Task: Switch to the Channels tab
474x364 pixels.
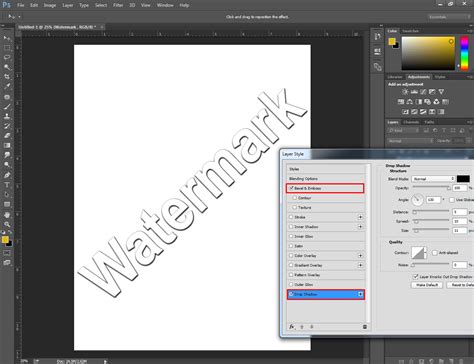Action: pyautogui.click(x=411, y=122)
